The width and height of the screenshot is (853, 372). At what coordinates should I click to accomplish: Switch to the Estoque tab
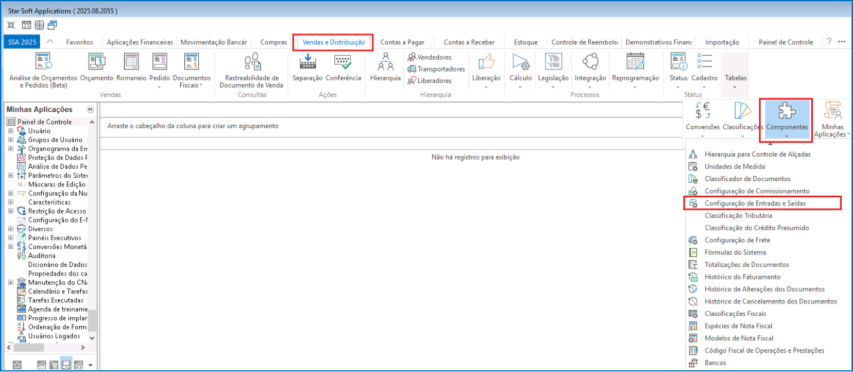527,42
